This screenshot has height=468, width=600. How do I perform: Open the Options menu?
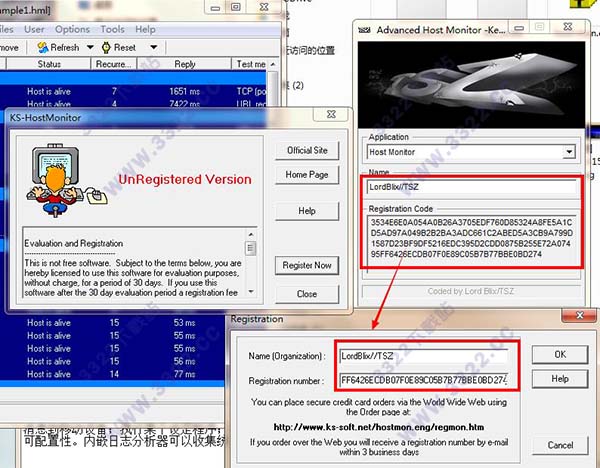[x=72, y=29]
